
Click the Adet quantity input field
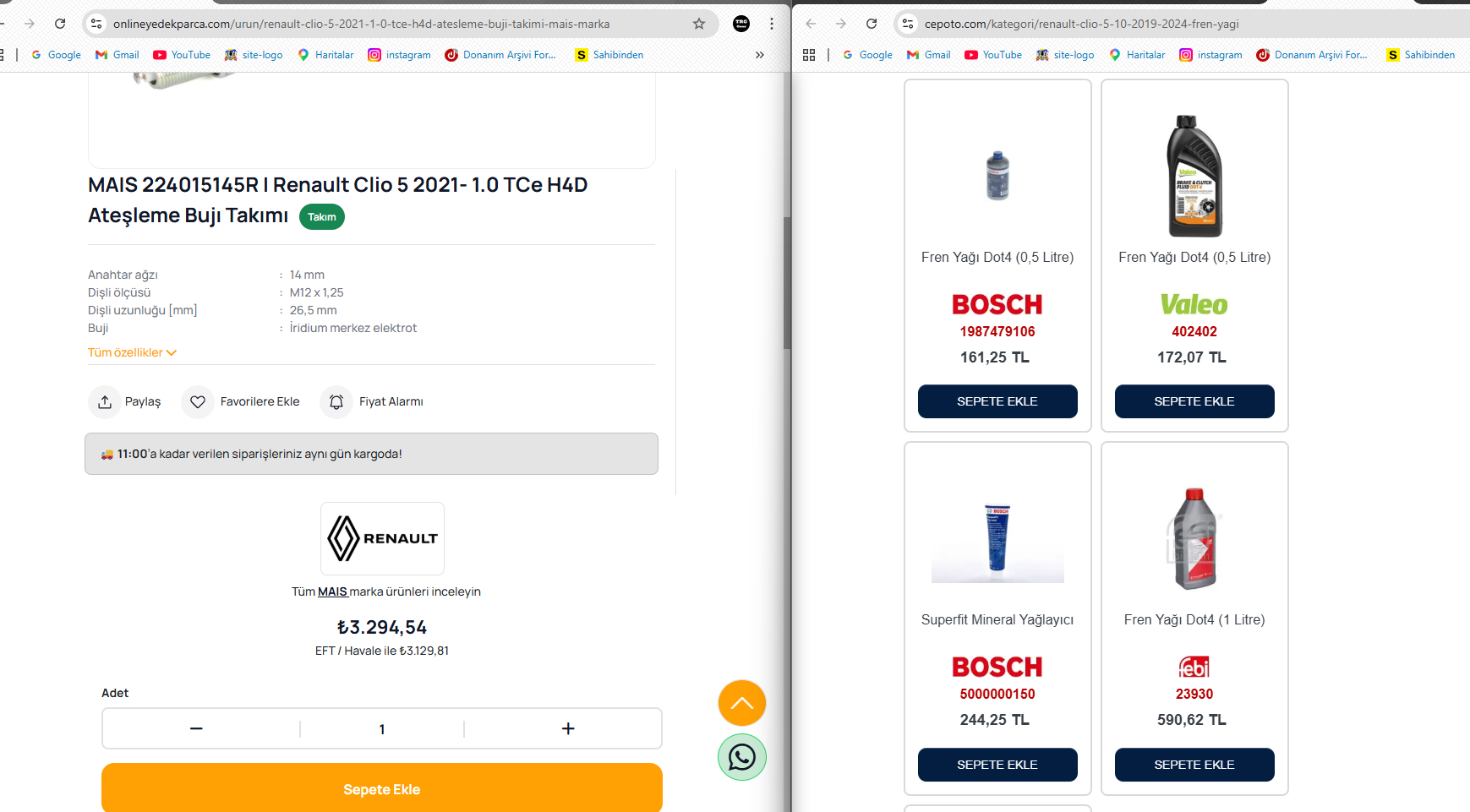382,729
